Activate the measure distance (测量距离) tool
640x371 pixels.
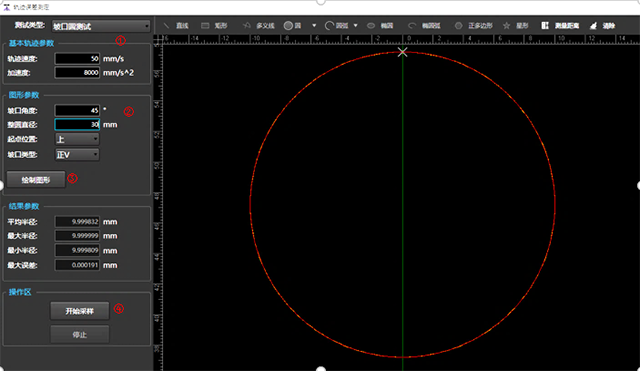pyautogui.click(x=560, y=26)
